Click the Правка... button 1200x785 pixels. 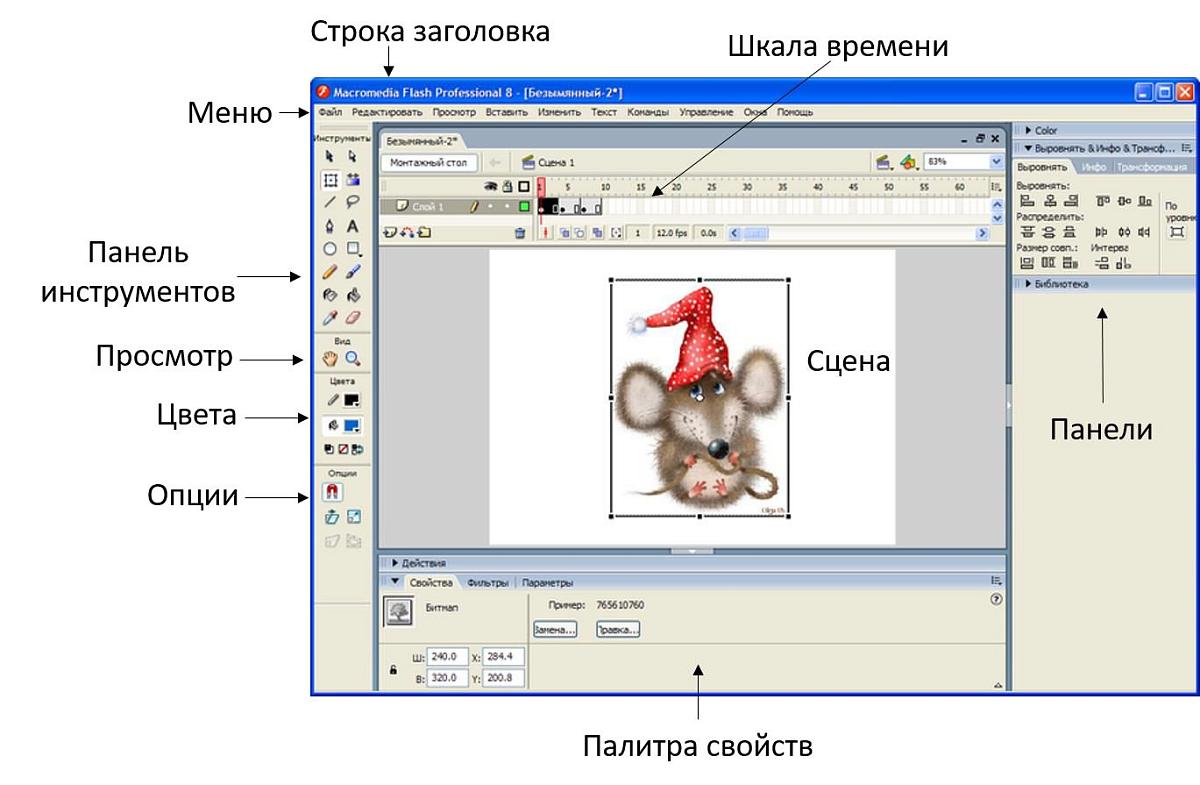(617, 630)
